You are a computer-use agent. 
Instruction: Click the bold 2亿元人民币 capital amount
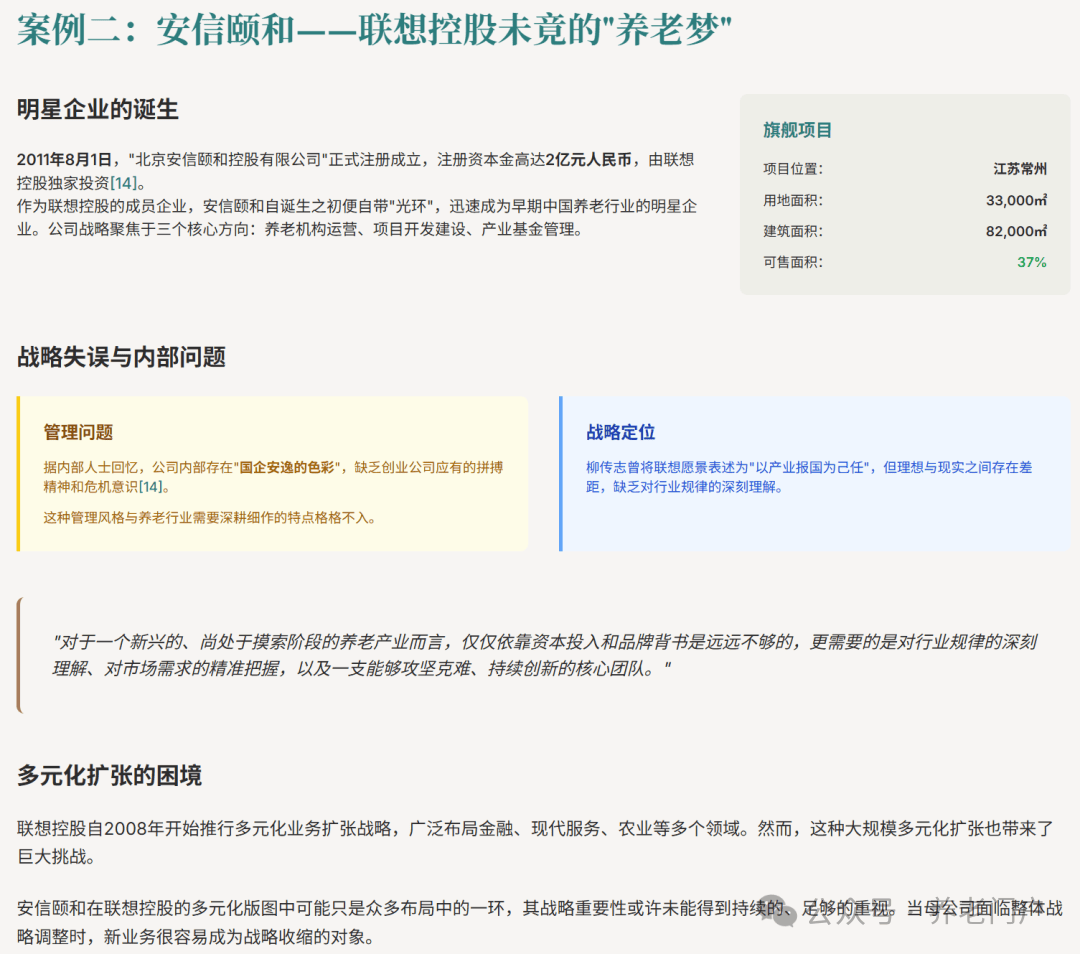pos(588,160)
